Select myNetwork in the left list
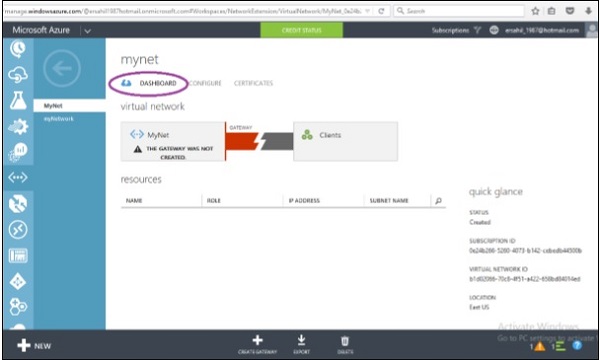The width and height of the screenshot is (600, 360). click(59, 119)
